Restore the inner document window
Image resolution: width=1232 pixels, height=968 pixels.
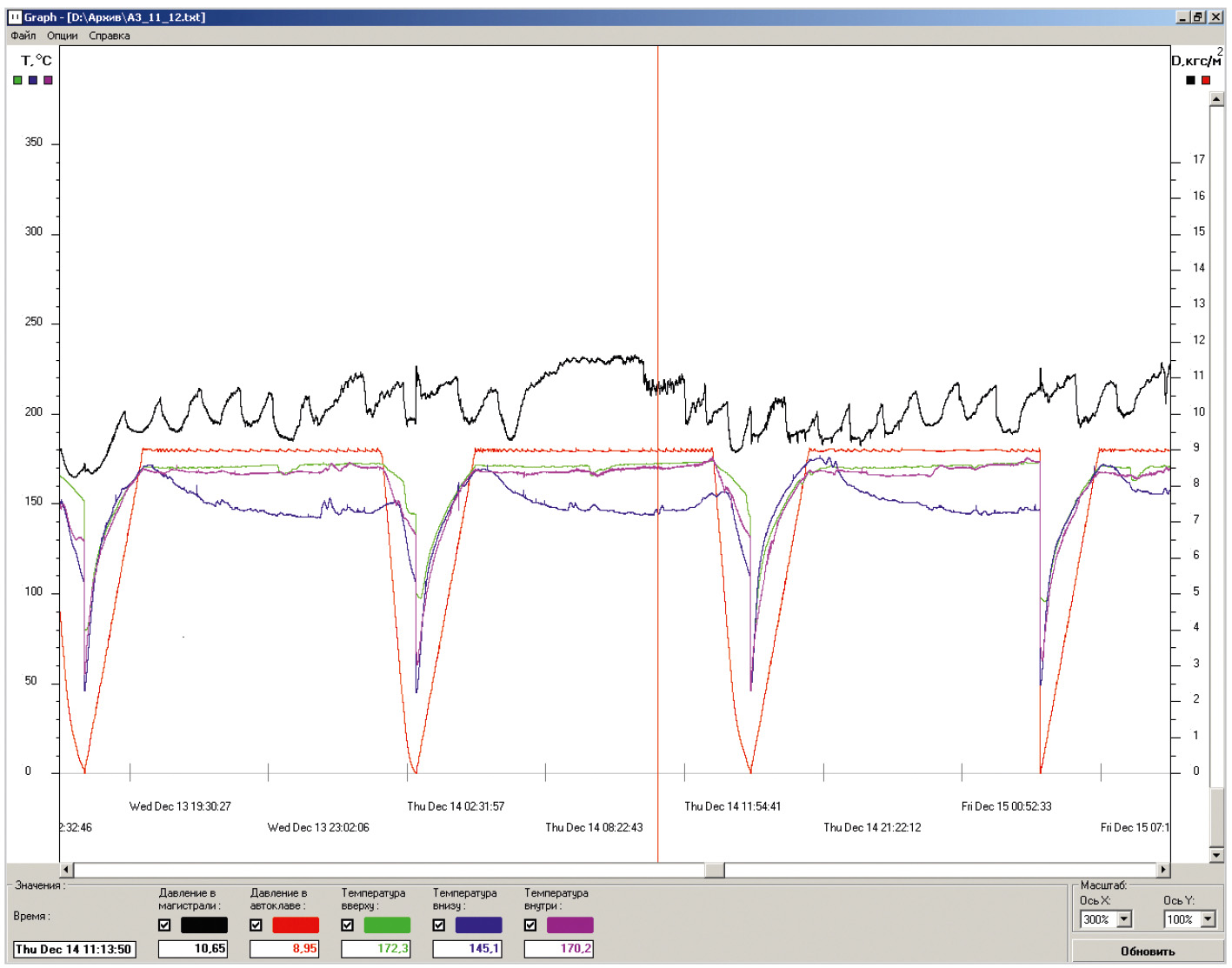1199,17
